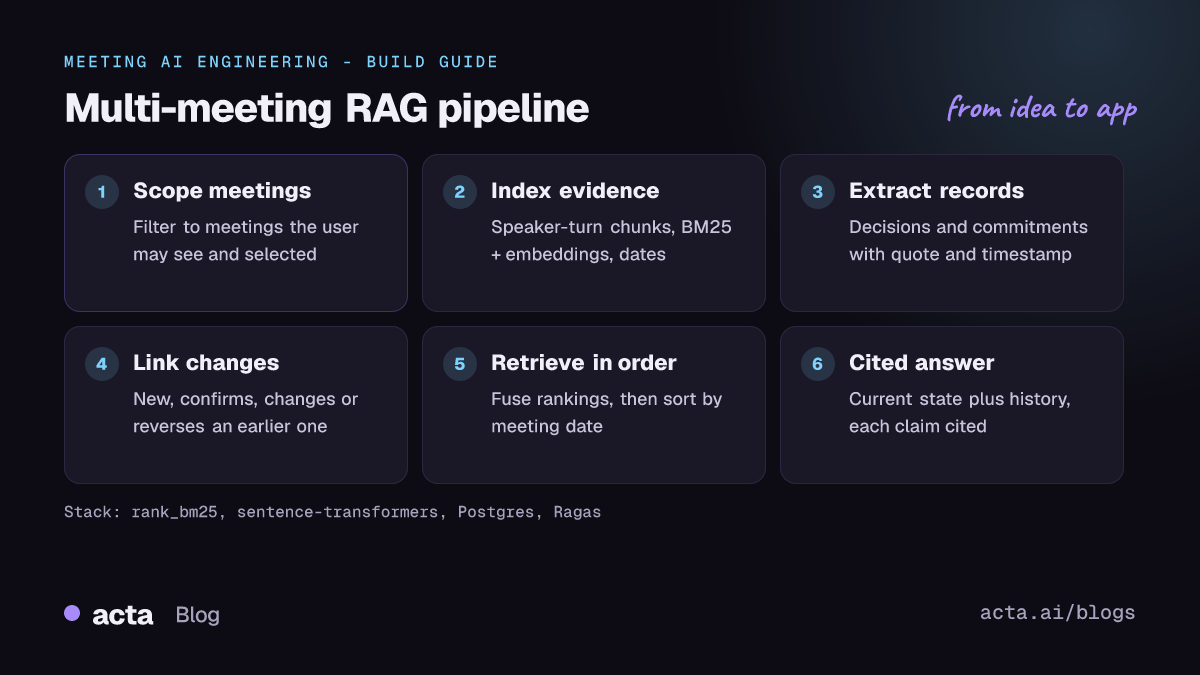Image resolution: width=1200 pixels, height=675 pixels.
Task: Click the number 2 badge on Index evidence
Action: 460,192
